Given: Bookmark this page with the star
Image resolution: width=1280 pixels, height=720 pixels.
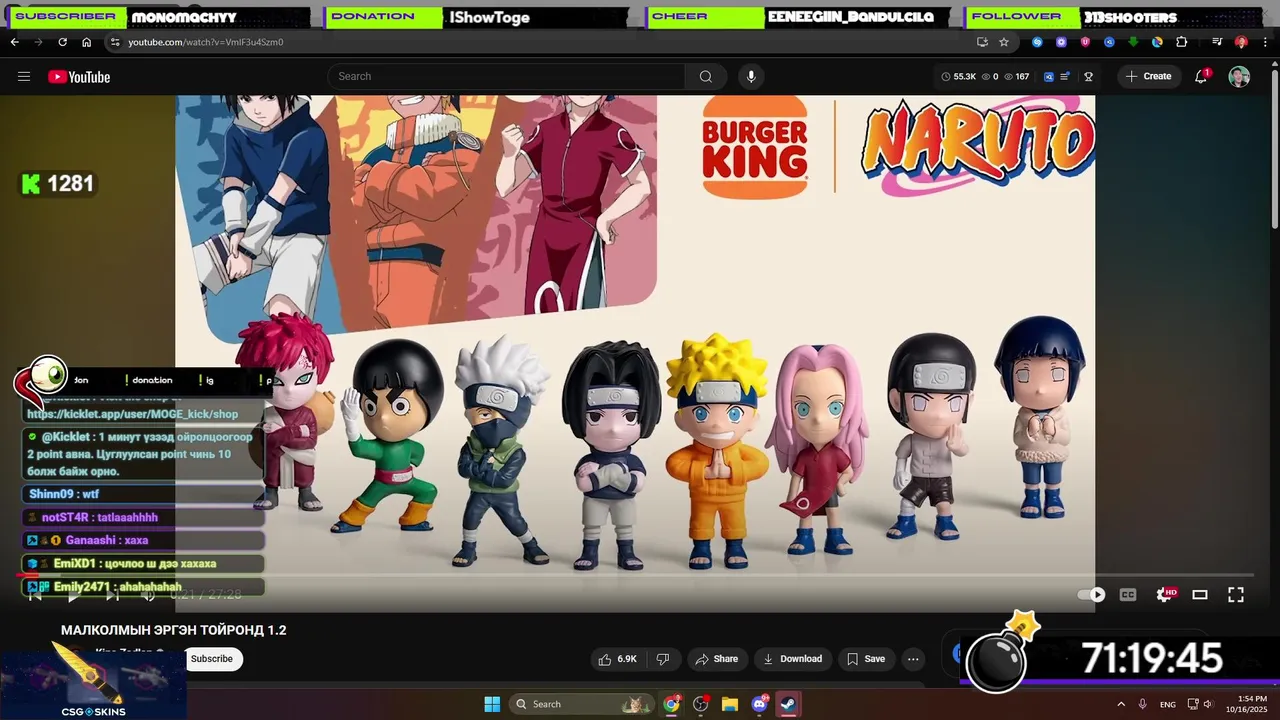Looking at the screenshot, I should (1004, 42).
